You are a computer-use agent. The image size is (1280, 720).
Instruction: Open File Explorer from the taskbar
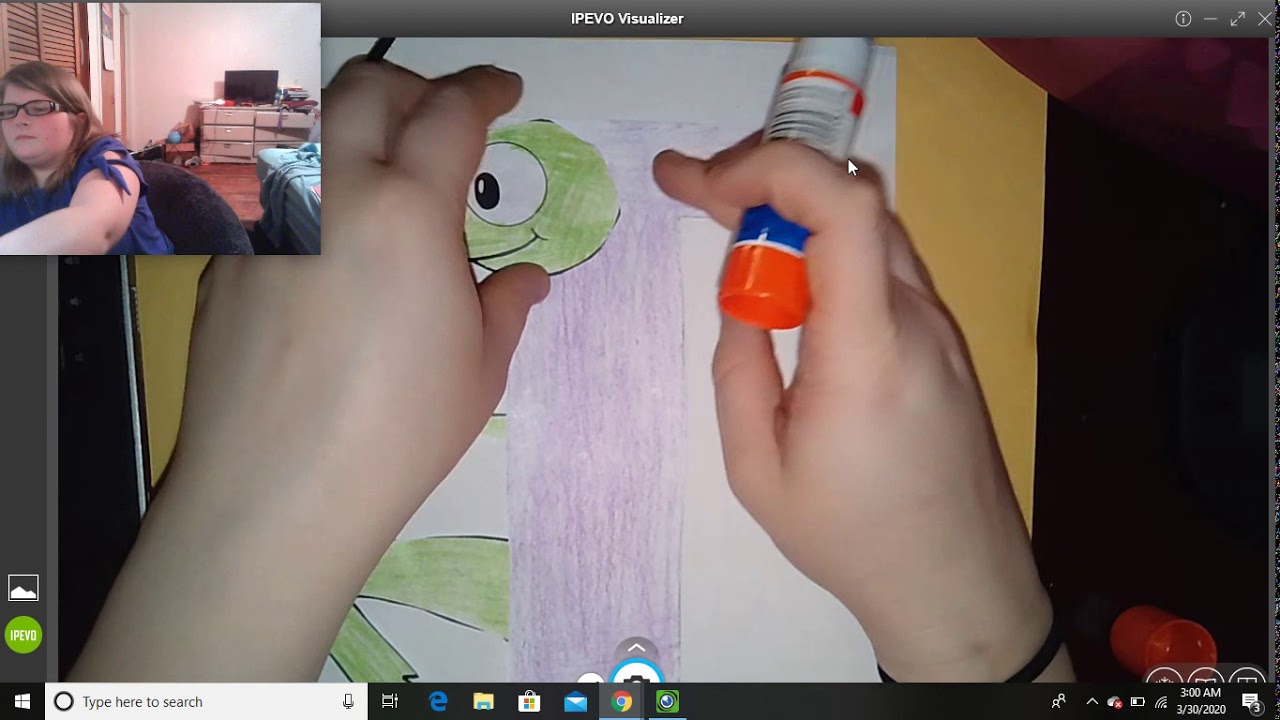point(484,702)
